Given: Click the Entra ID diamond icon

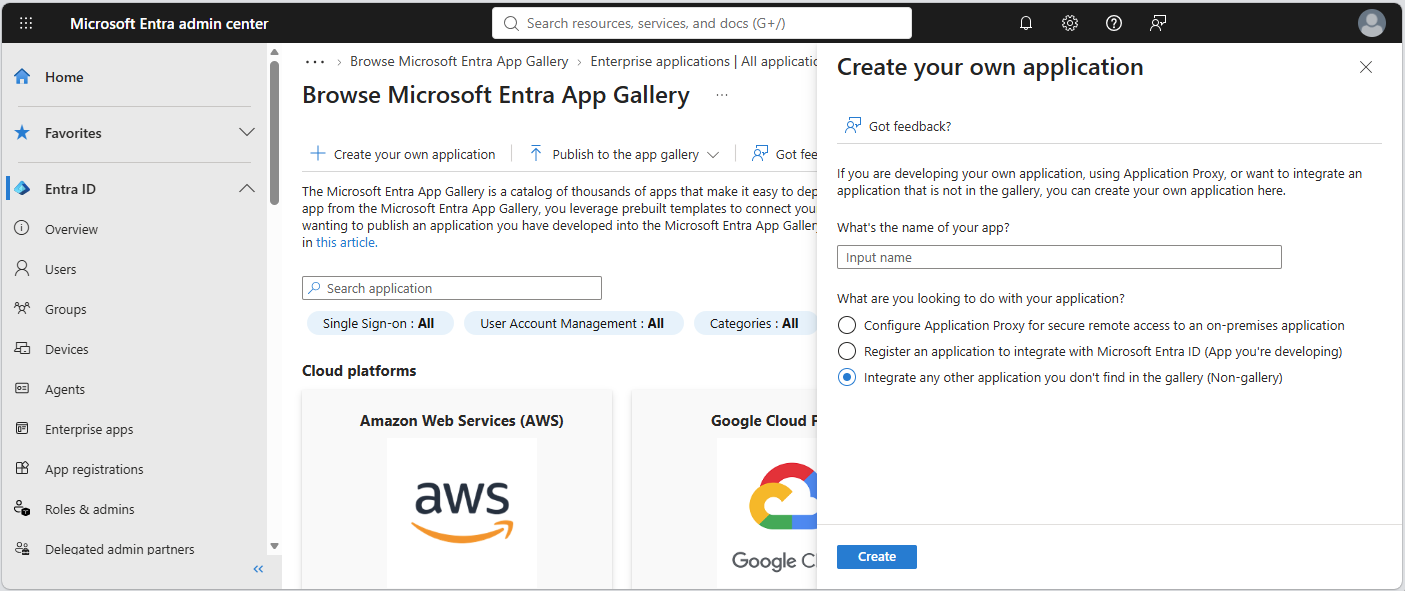Looking at the screenshot, I should (x=22, y=189).
